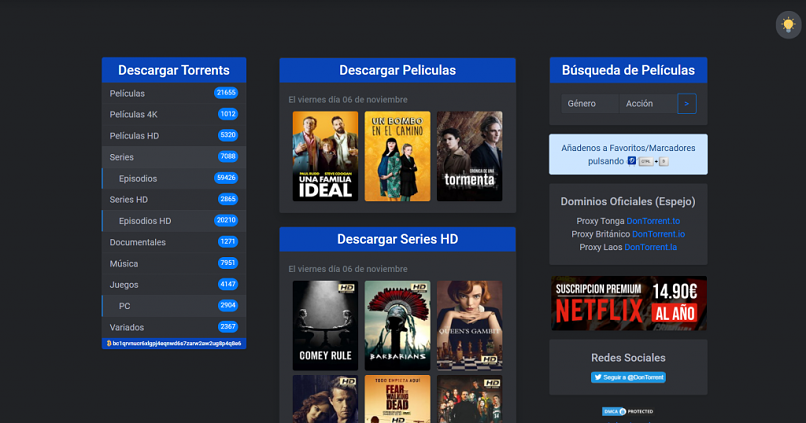
Task: Open the Episodios HD subcategory
Action: coord(174,220)
